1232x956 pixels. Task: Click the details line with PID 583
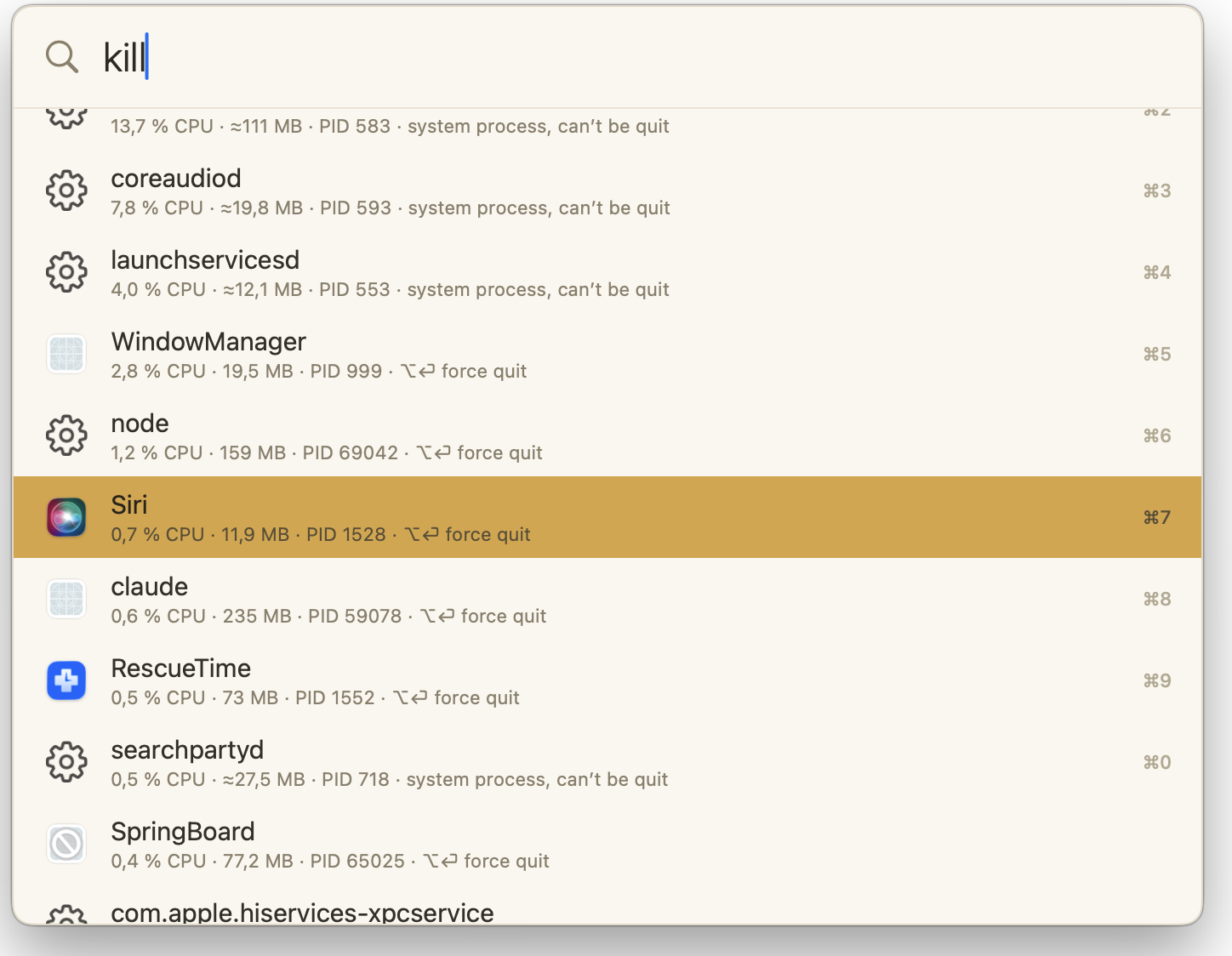[x=390, y=127]
